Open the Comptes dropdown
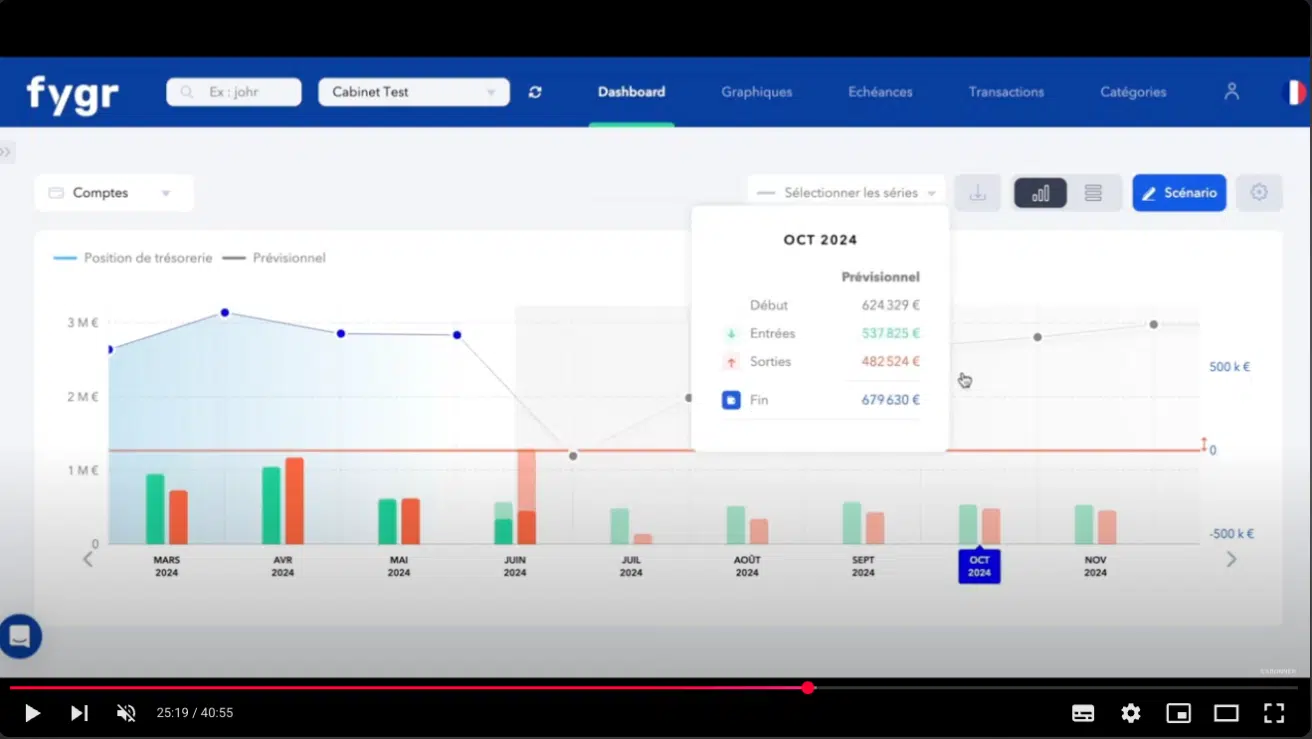 113,193
